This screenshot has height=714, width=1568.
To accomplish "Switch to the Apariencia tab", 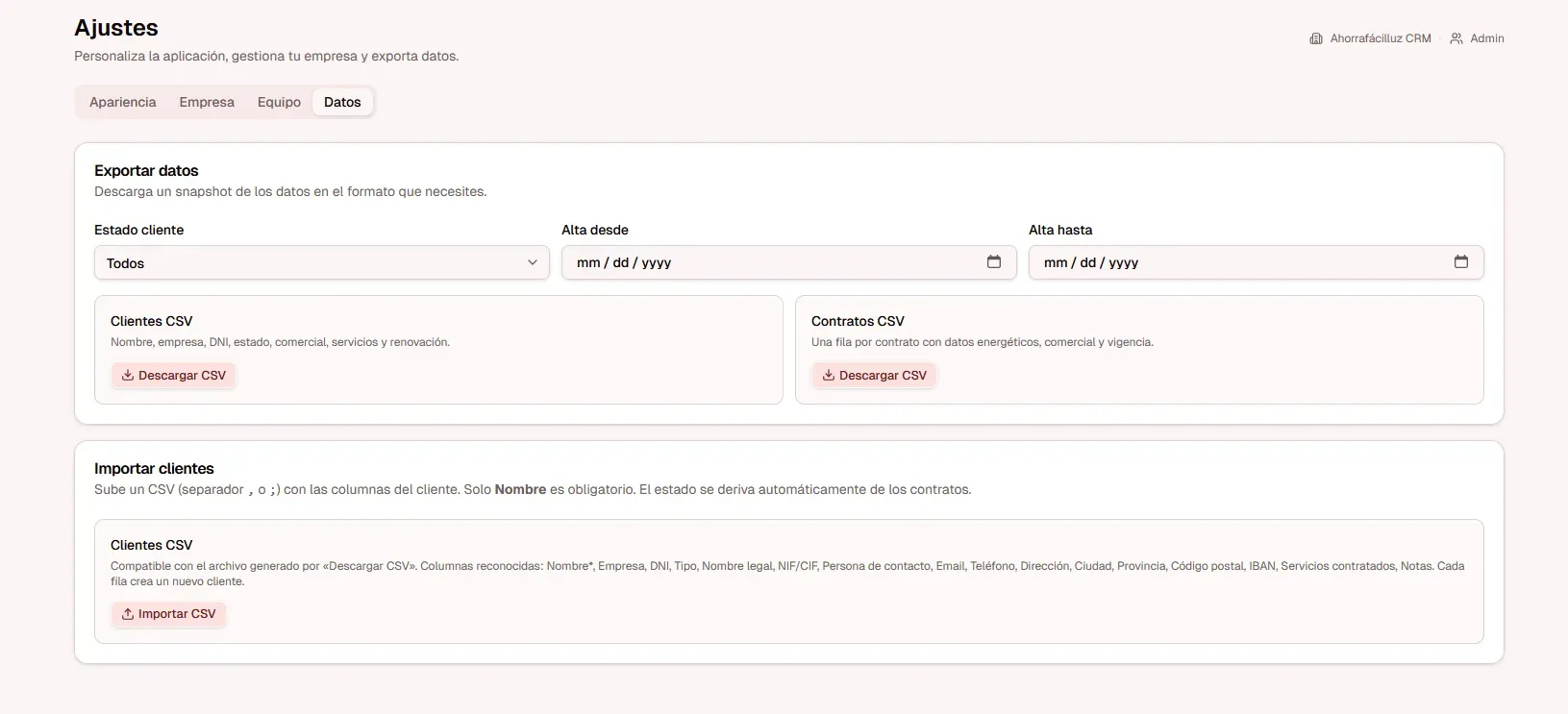I will tap(123, 102).
